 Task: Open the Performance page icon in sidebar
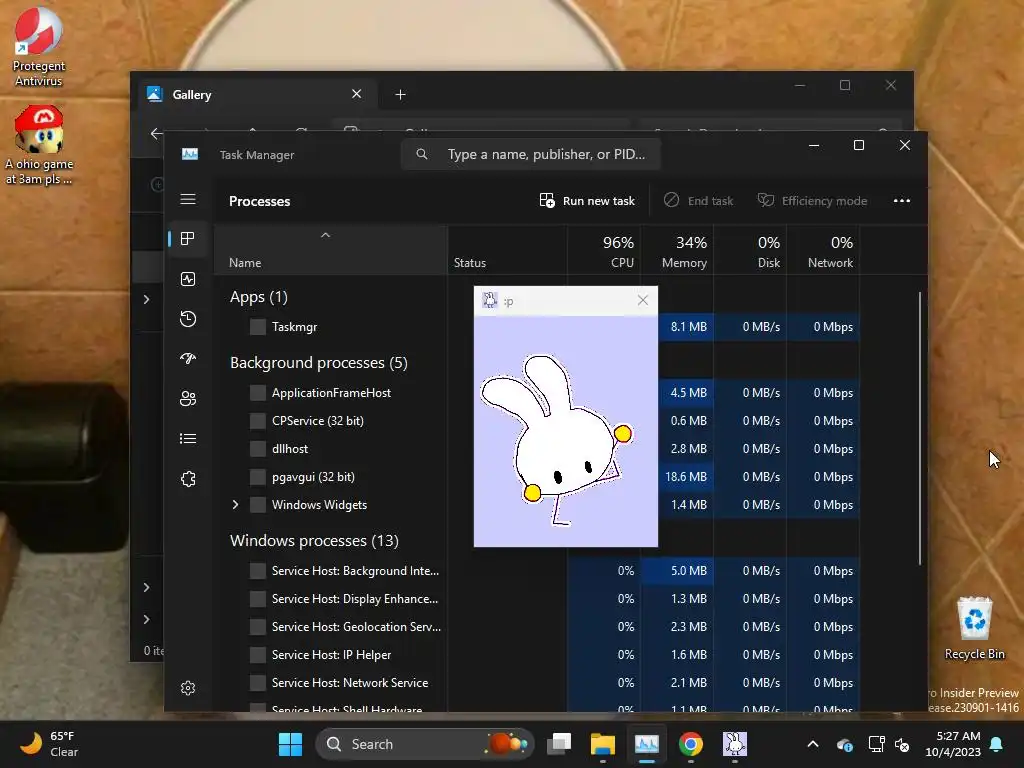click(x=188, y=280)
